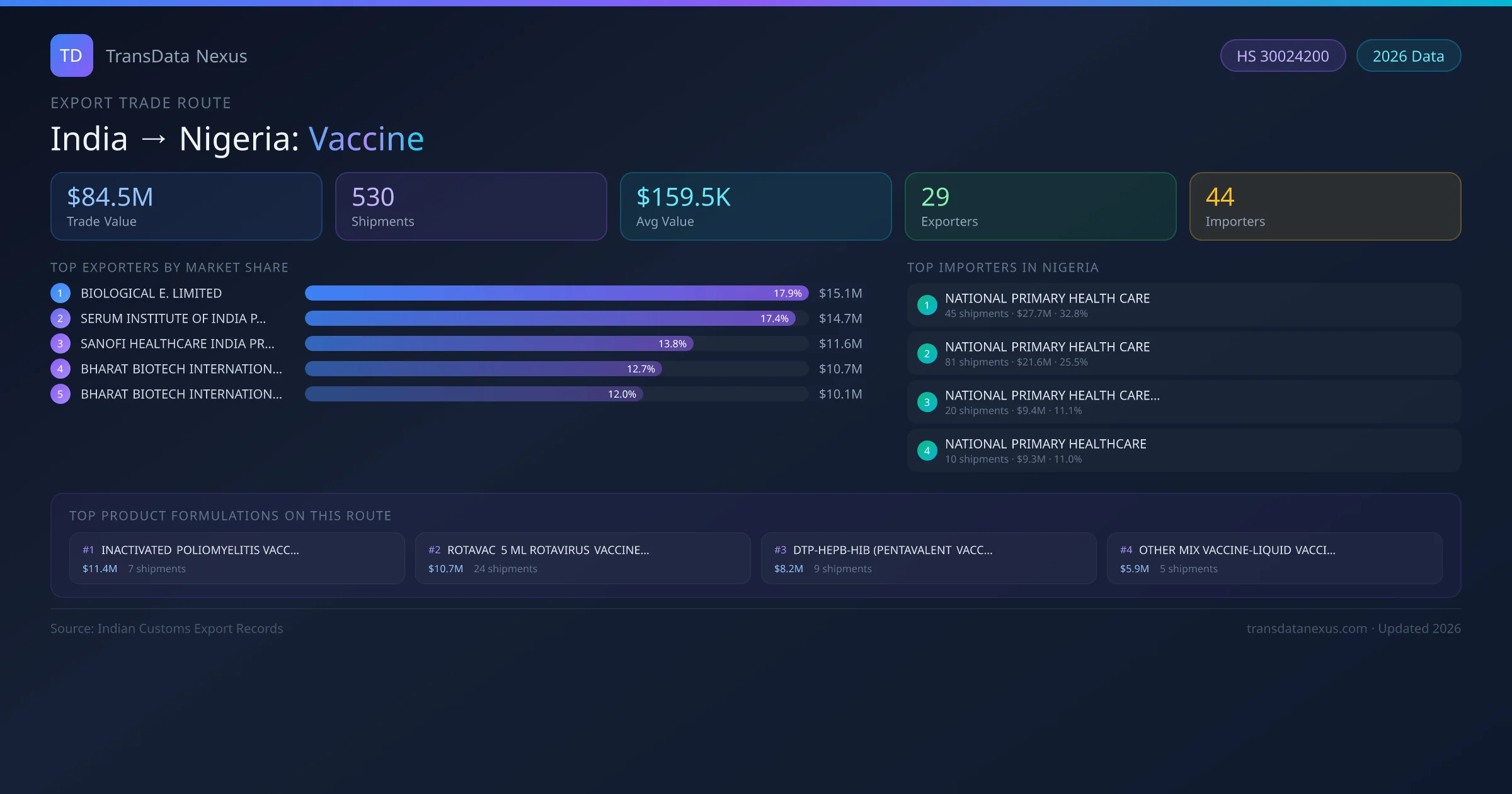The image size is (1512, 794).
Task: Open the Rotavac 5 ML Rotavirus card
Action: click(583, 558)
